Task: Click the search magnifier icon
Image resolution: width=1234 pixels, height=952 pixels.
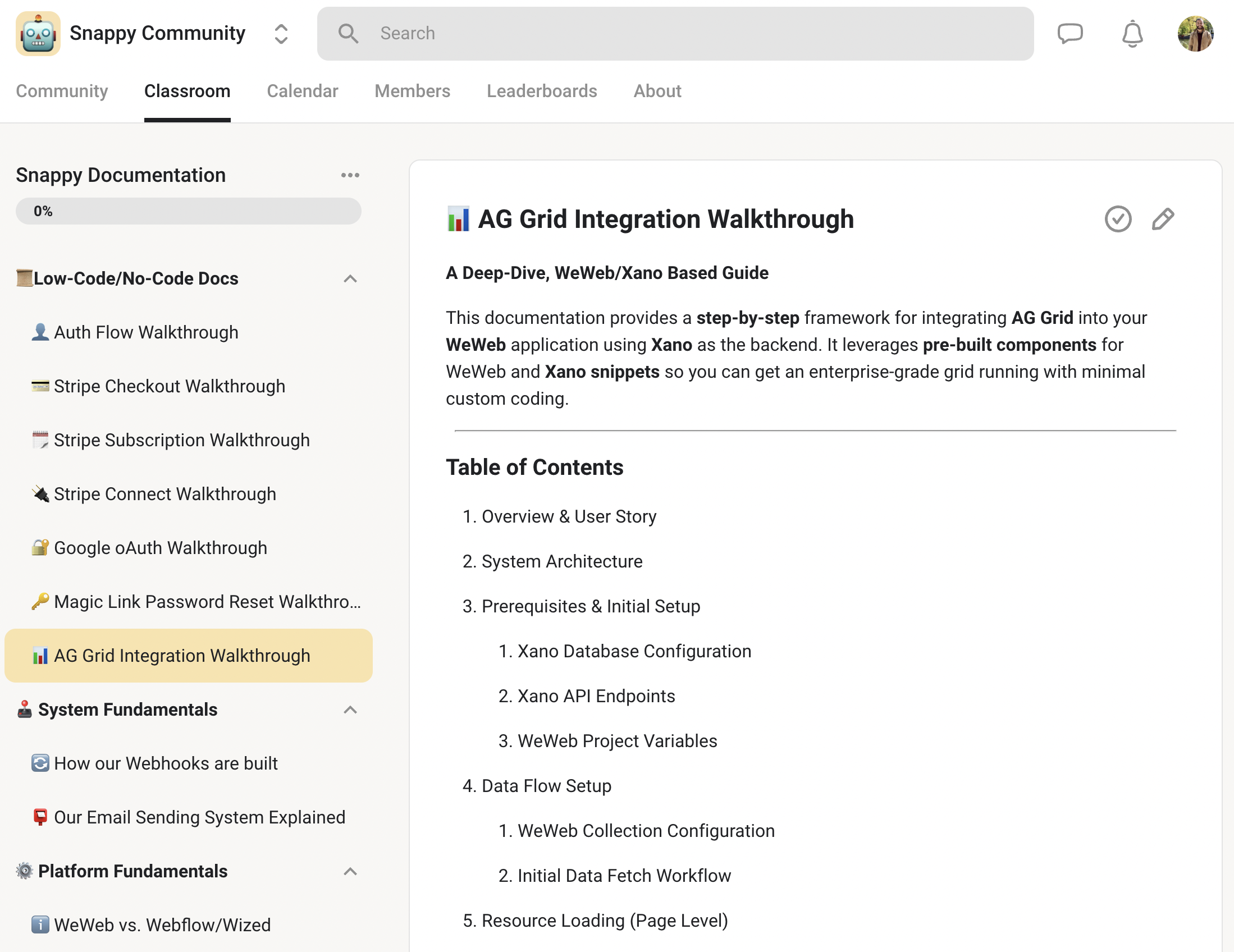Action: tap(348, 33)
